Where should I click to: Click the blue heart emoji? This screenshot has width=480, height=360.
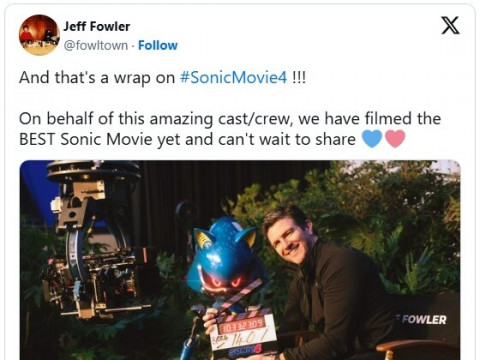372,139
